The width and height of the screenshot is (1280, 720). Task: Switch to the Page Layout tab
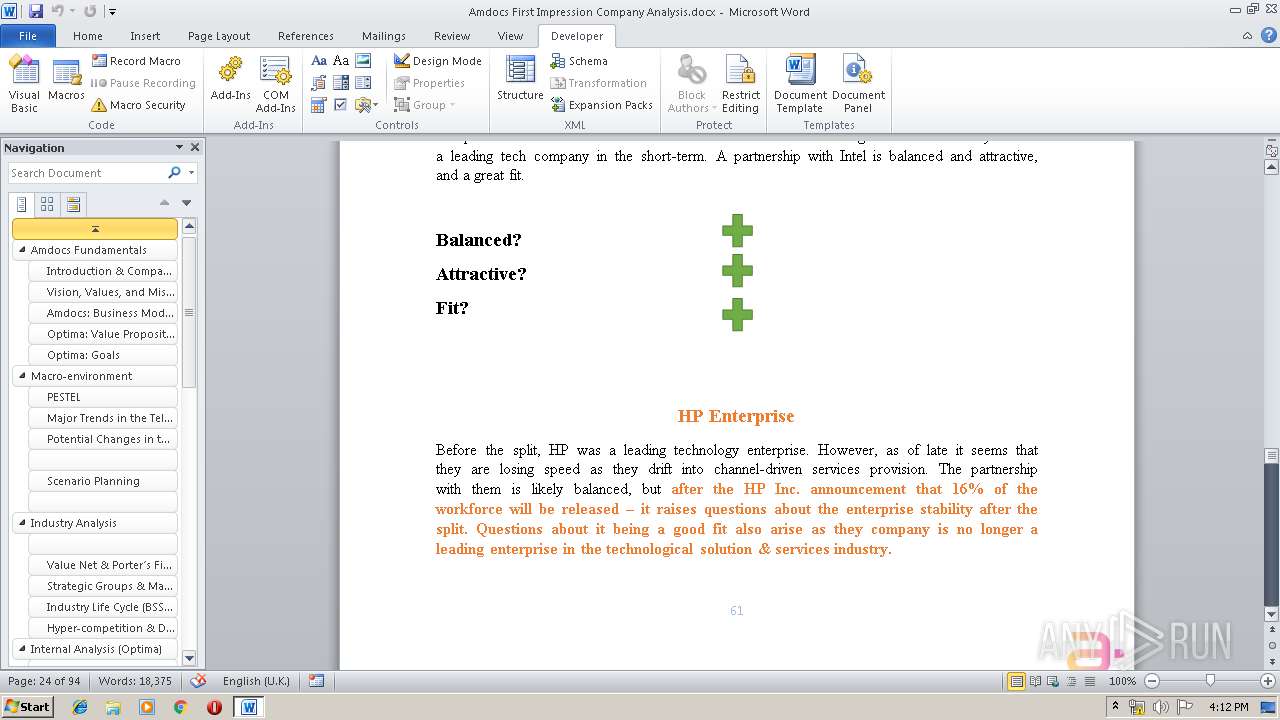point(219,36)
